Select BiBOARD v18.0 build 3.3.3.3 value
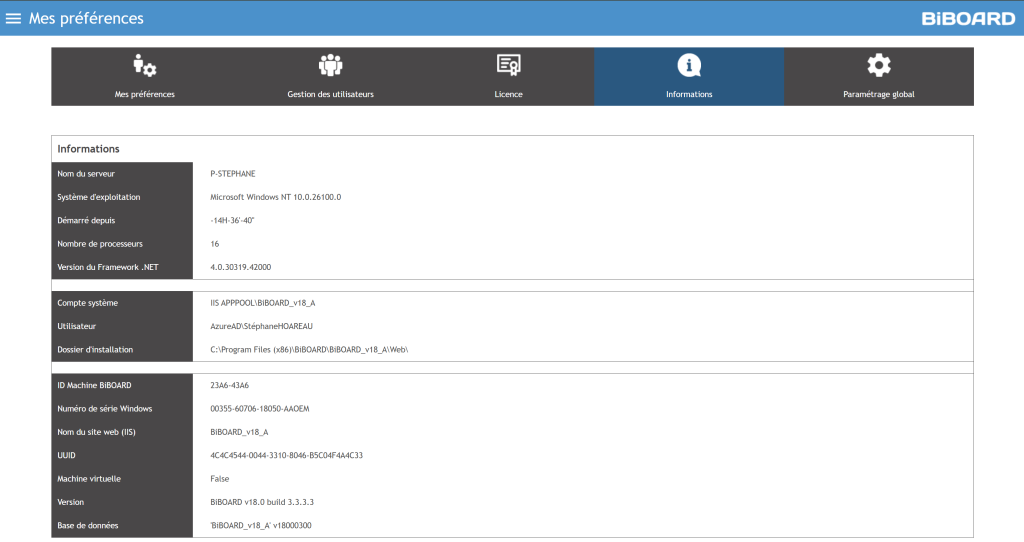The width and height of the screenshot is (1024, 542). point(262,502)
